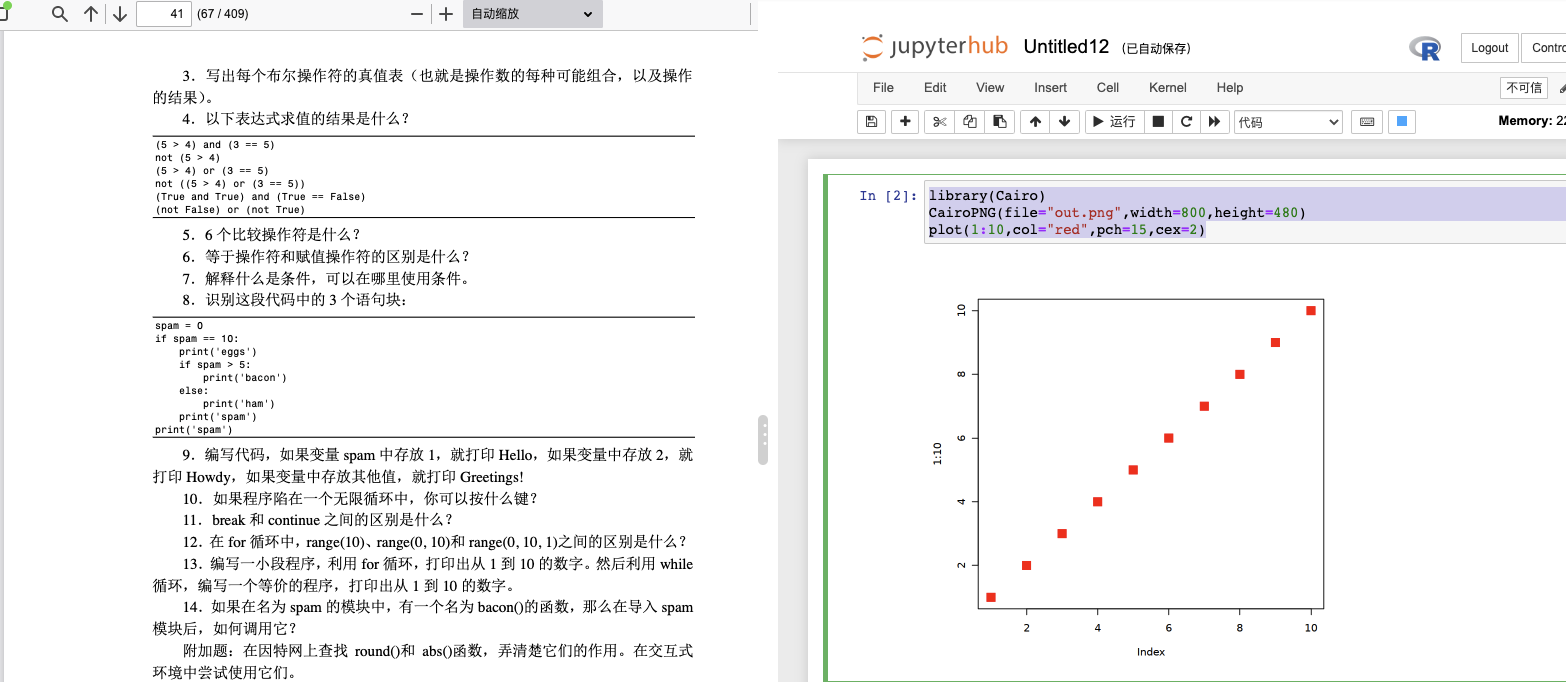The height and width of the screenshot is (682, 1566).
Task: Move selected cell down arrow
Action: pyautogui.click(x=1064, y=122)
